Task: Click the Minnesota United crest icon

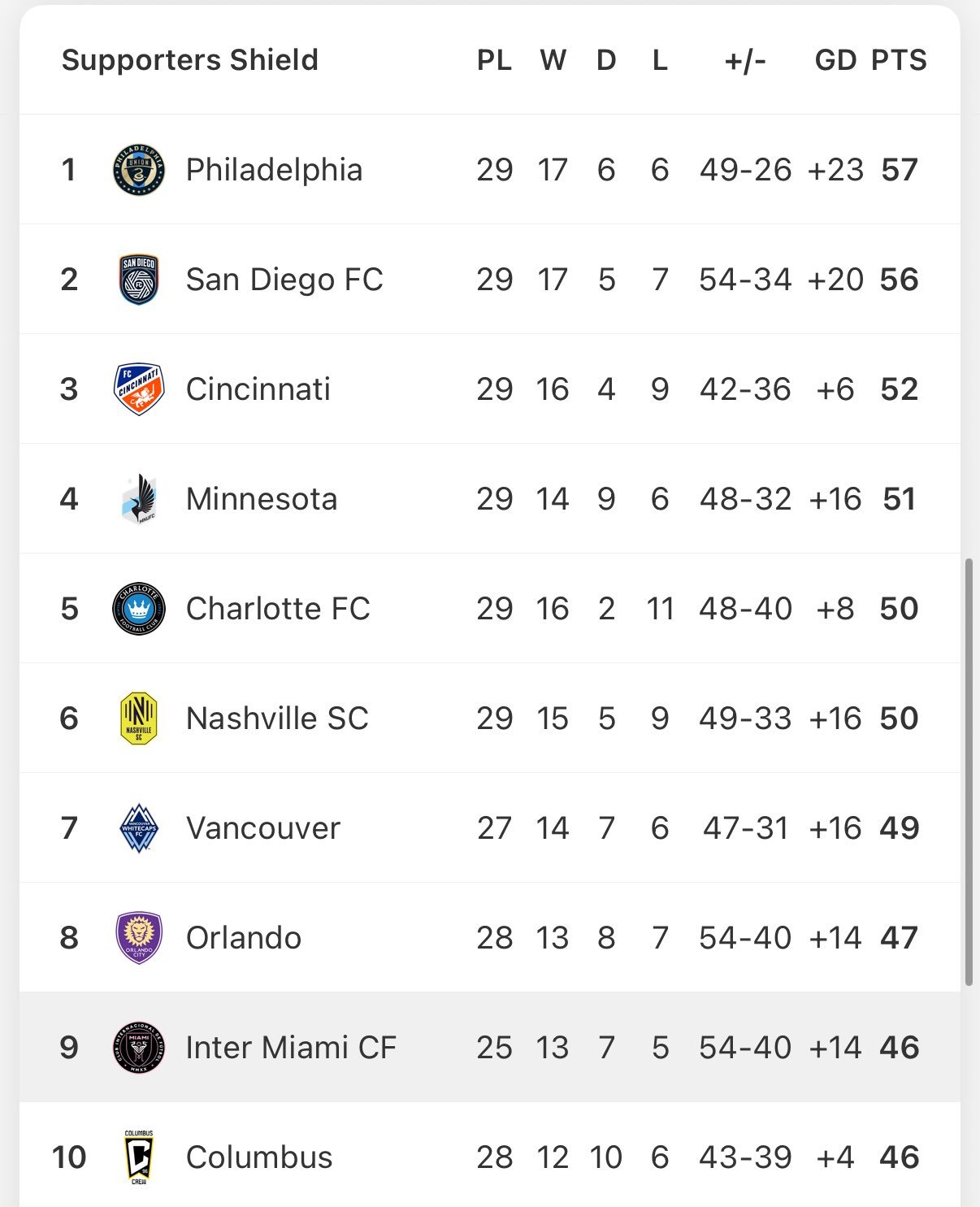Action: click(139, 498)
